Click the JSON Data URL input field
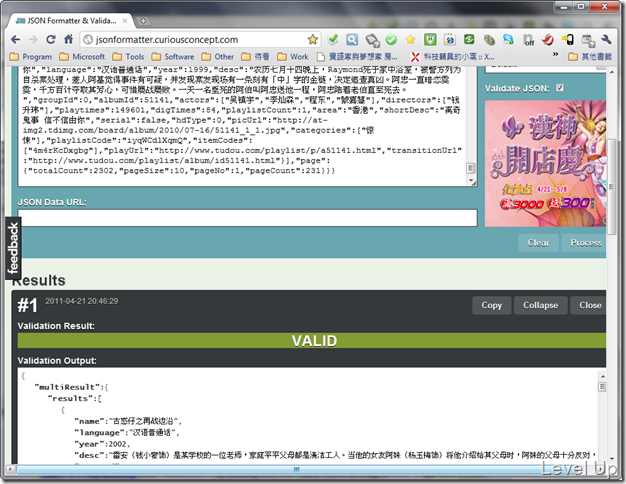 pyautogui.click(x=248, y=218)
